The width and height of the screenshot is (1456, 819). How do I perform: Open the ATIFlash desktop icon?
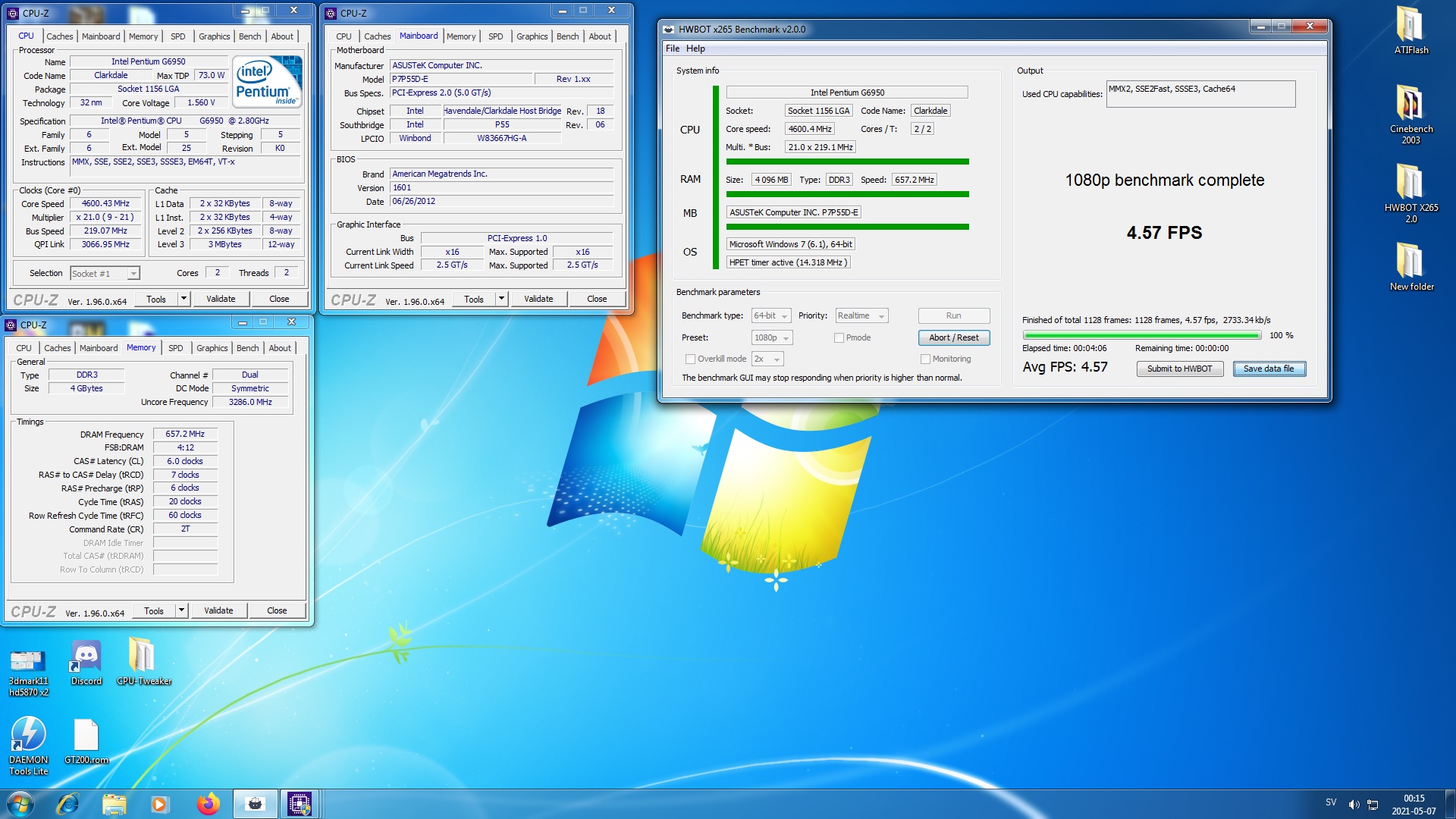pos(1410,30)
